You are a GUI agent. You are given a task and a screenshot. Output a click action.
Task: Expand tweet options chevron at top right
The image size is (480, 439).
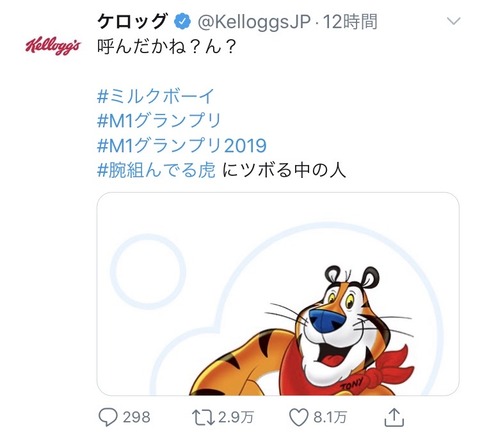[453, 21]
